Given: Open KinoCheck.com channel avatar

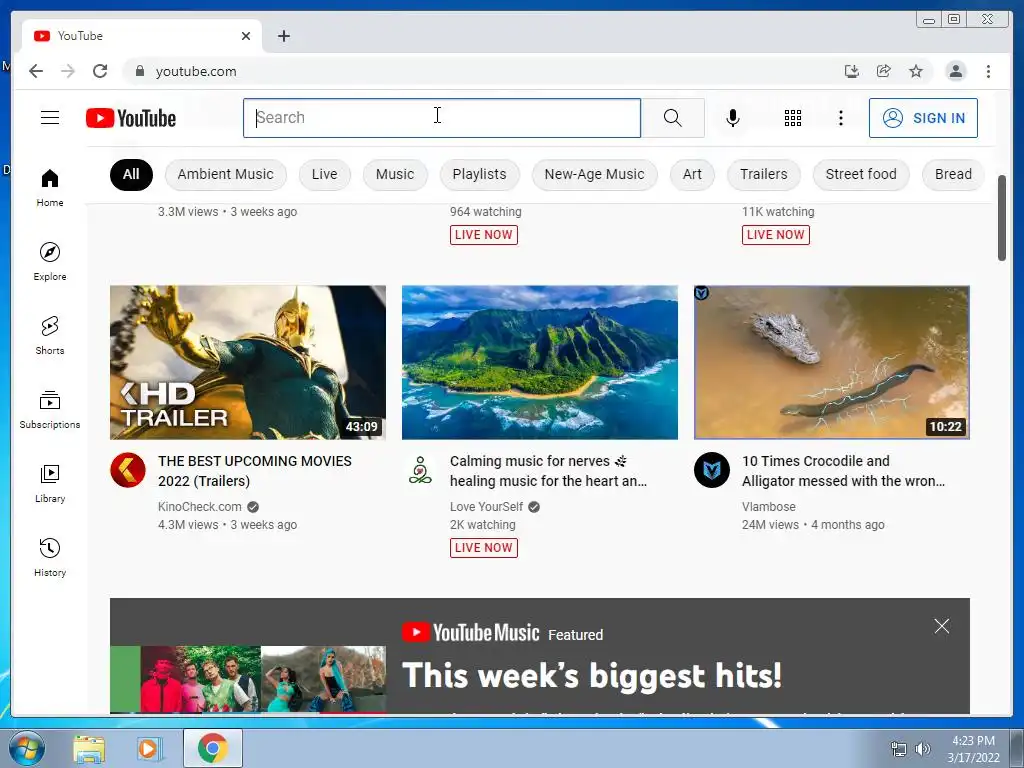Looking at the screenshot, I should pyautogui.click(x=127, y=470).
